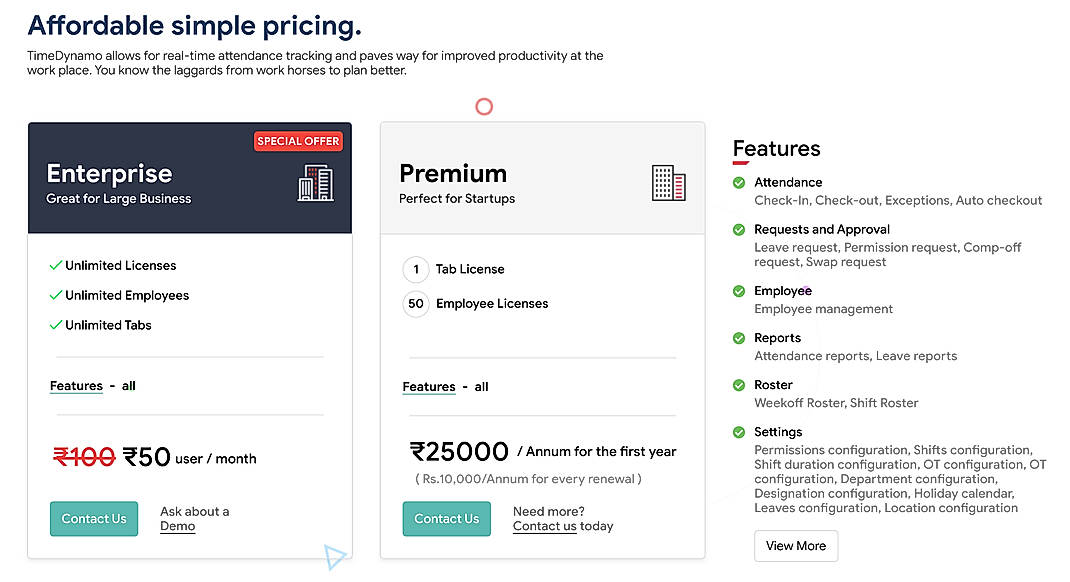Click View More to expand feature details
Screen dimensions: 1070x582
point(795,546)
